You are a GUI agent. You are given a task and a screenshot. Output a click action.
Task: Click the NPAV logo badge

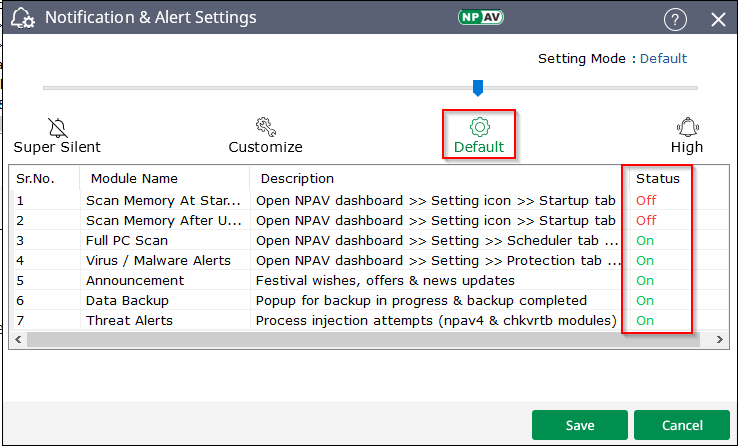481,18
